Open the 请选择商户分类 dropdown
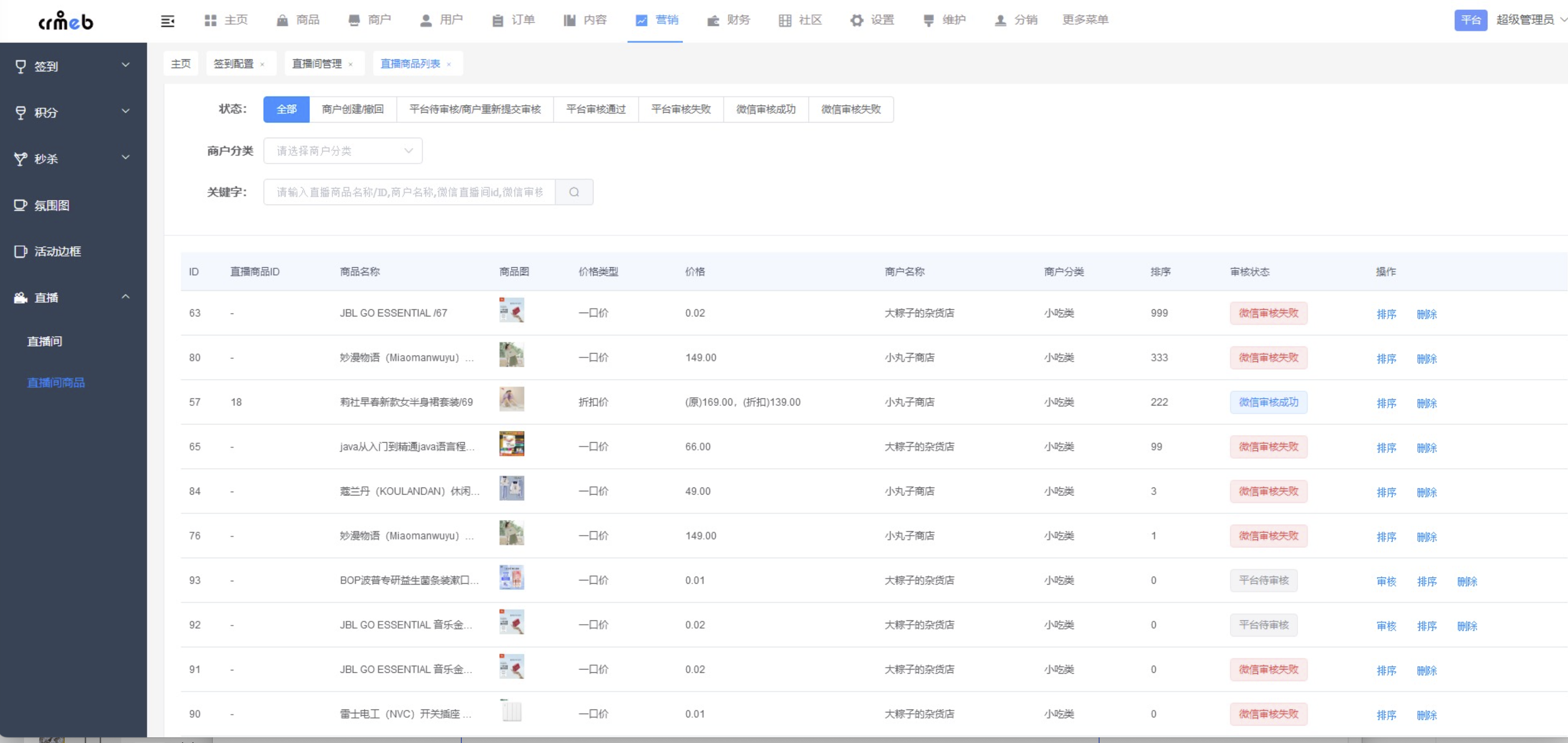The width and height of the screenshot is (1568, 743). 342,151
